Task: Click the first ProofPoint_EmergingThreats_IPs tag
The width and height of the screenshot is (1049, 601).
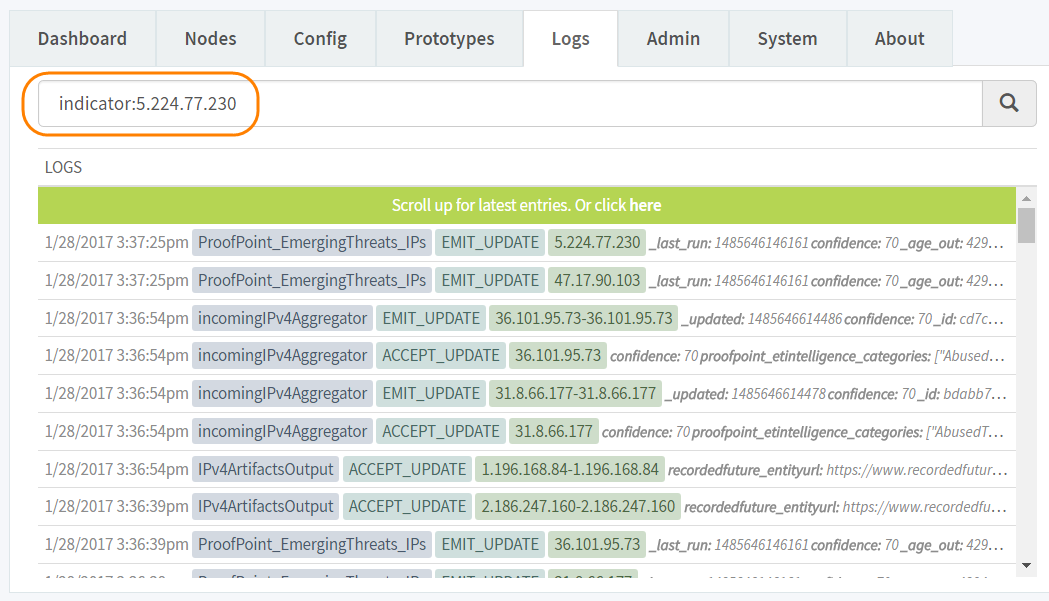Action: tap(312, 242)
